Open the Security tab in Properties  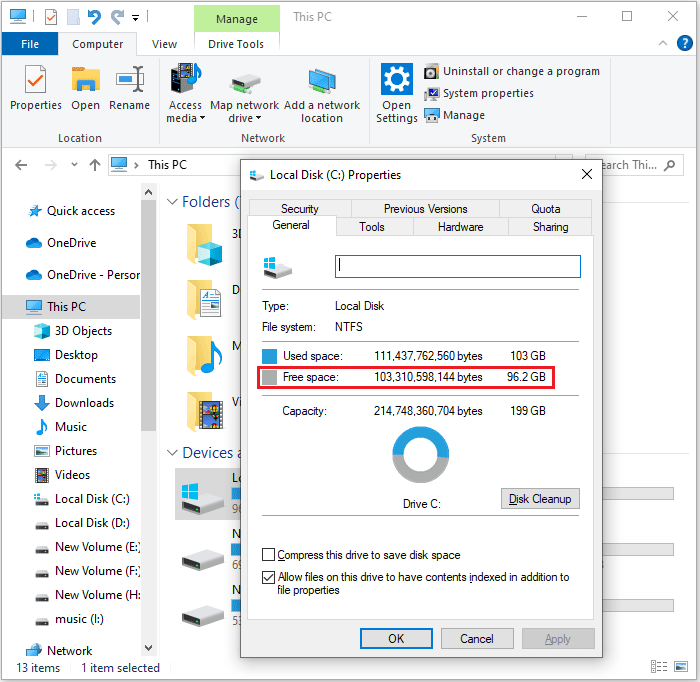pyautogui.click(x=300, y=209)
